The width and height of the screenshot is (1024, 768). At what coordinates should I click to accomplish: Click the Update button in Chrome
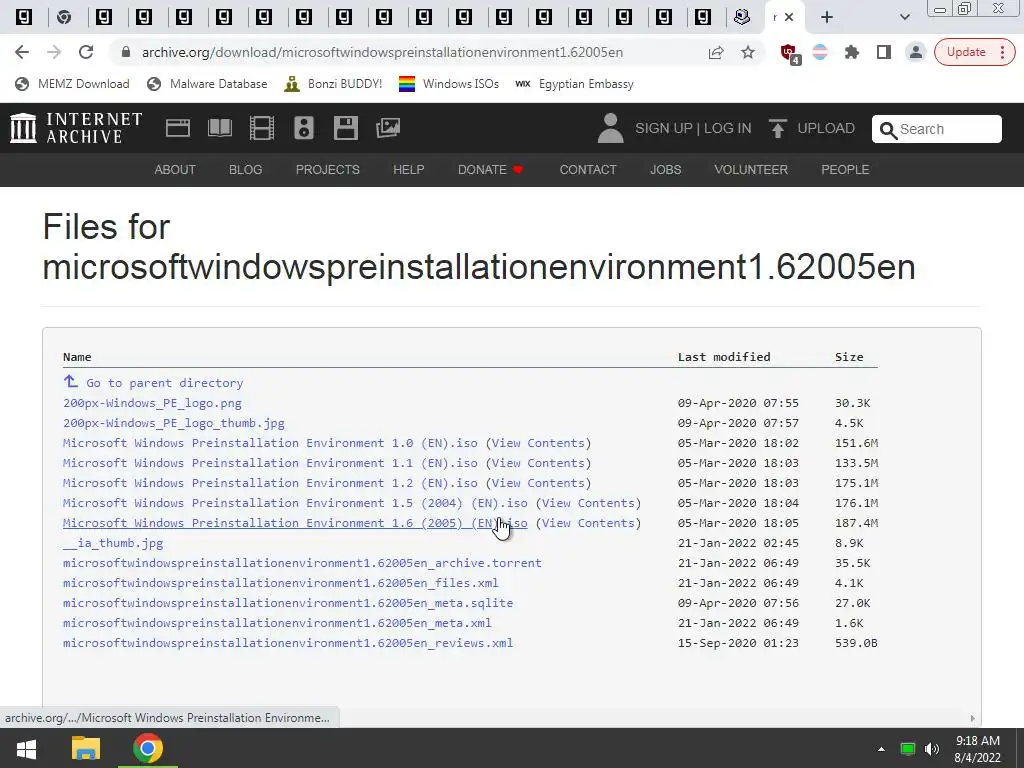click(x=974, y=52)
